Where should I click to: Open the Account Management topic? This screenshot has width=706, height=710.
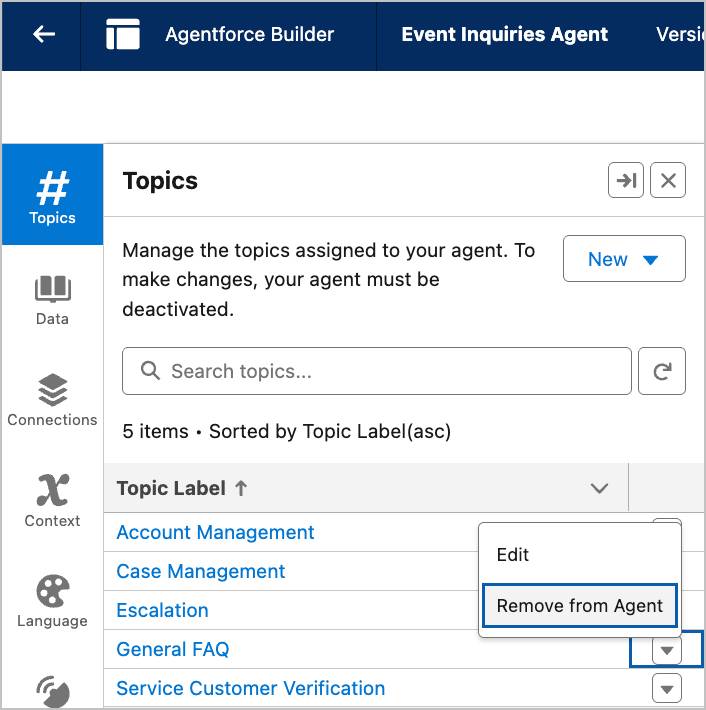pyautogui.click(x=215, y=532)
